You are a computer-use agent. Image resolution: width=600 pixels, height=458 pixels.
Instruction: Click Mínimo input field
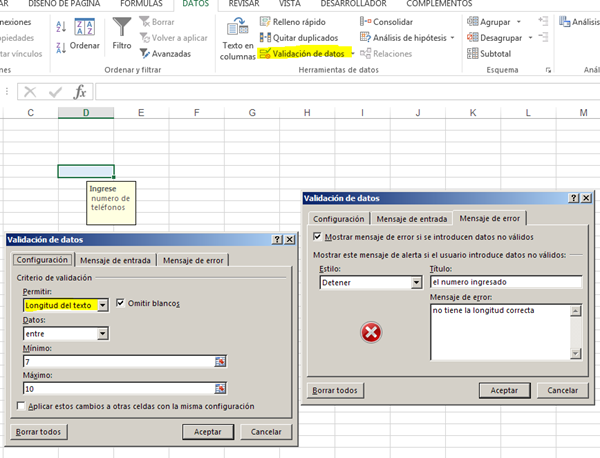pyautogui.click(x=119, y=362)
